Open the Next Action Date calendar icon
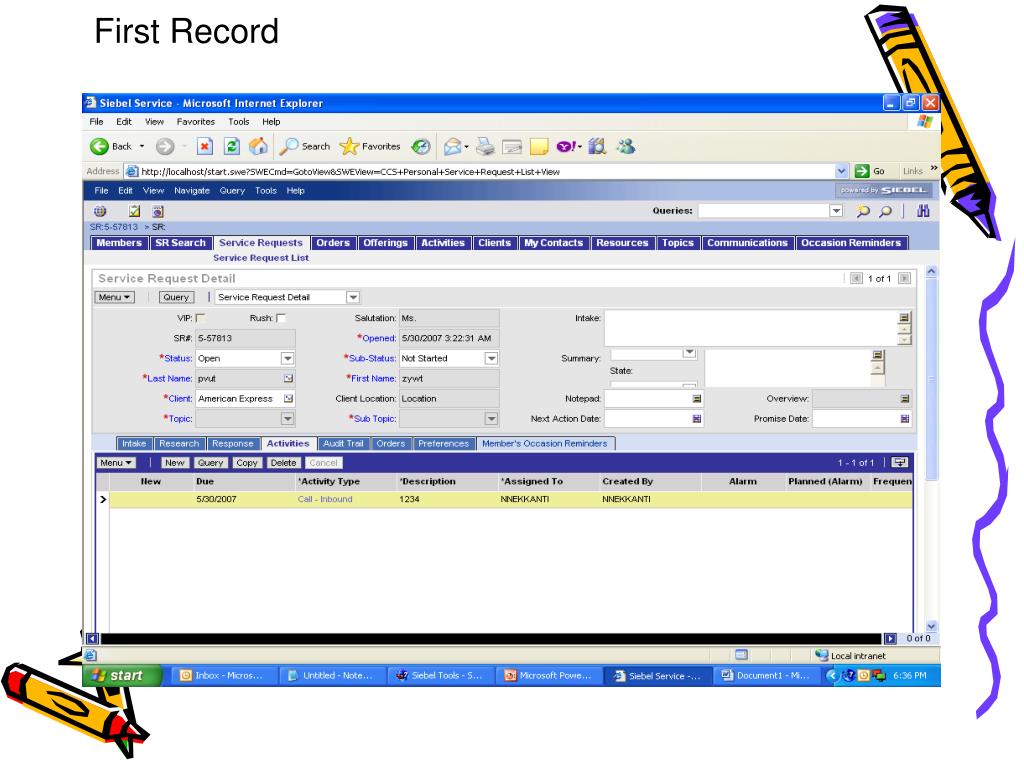The image size is (1024, 768). click(x=697, y=419)
